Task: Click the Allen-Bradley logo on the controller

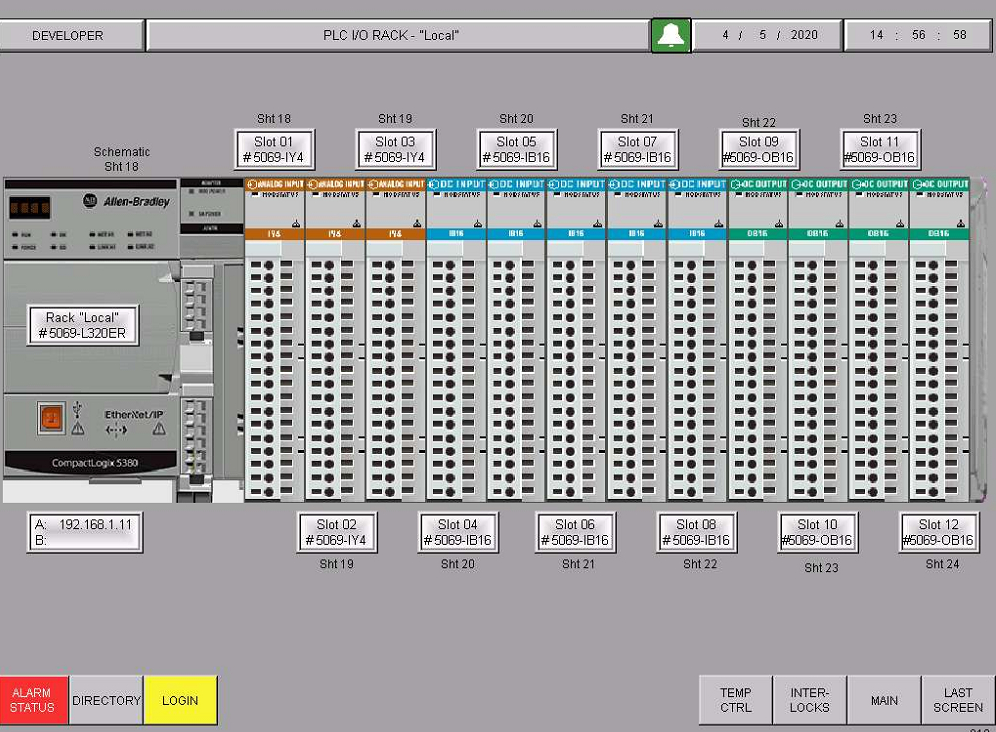Action: (x=127, y=201)
